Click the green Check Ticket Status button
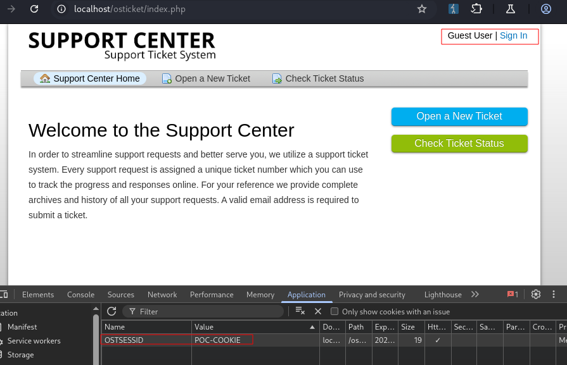567x365 pixels. [x=459, y=143]
